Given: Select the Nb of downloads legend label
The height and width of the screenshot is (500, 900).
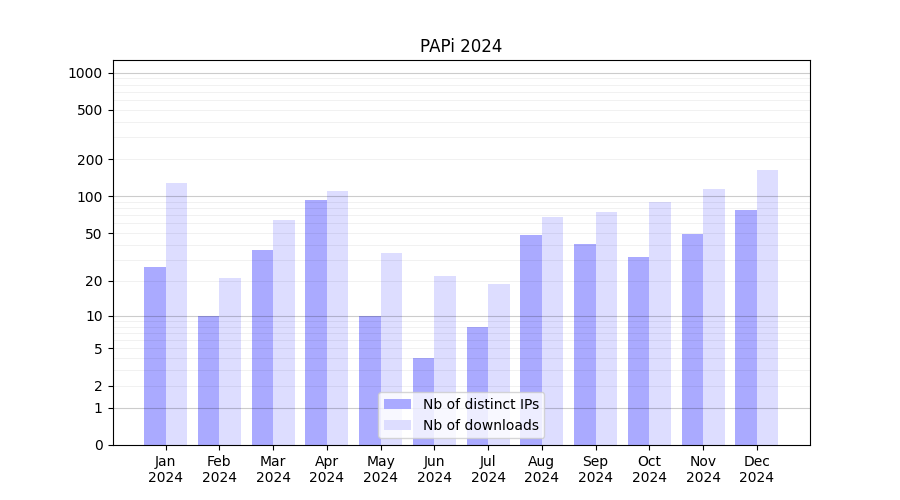Looking at the screenshot, I should [480, 425].
